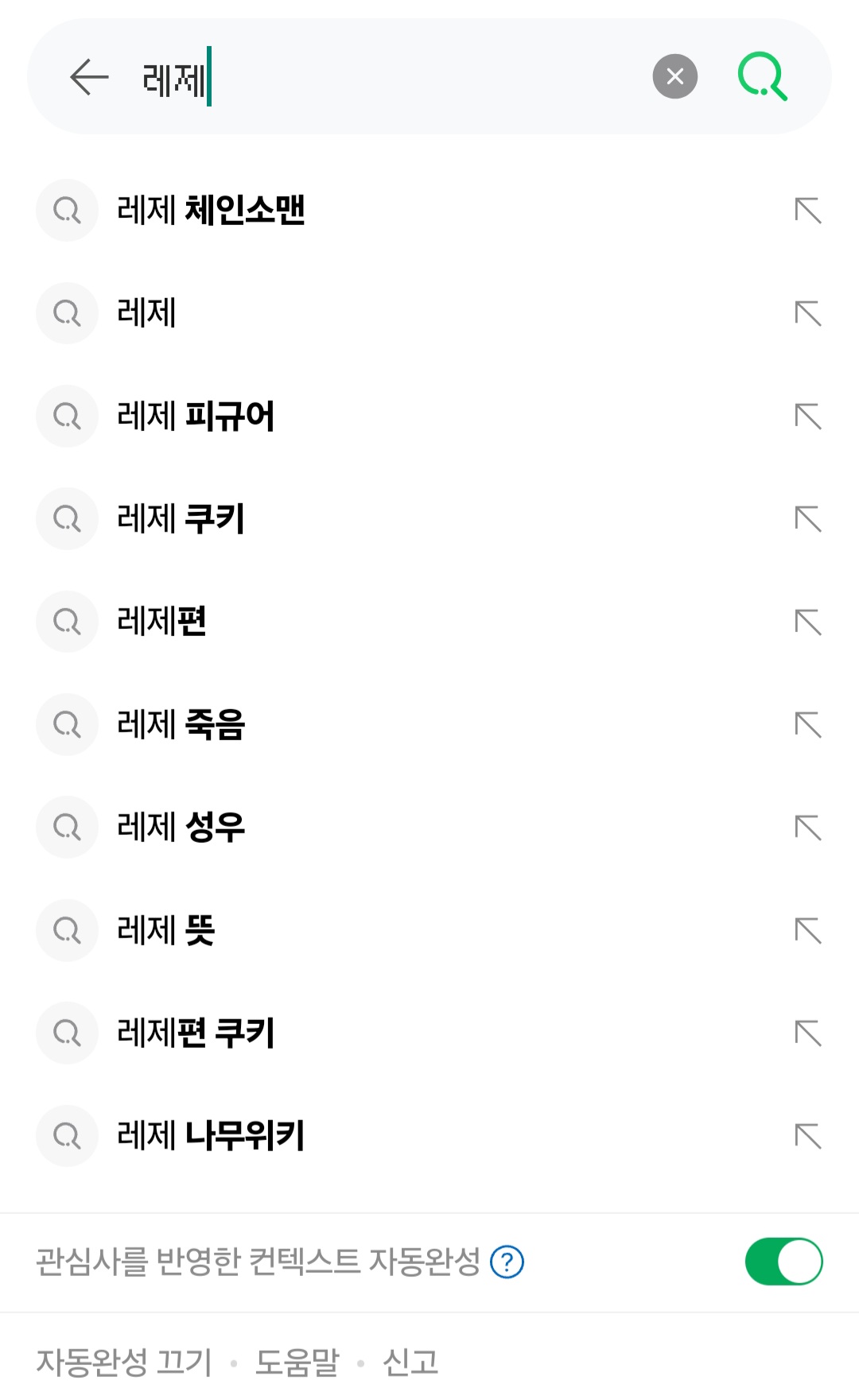Viewport: 859px width, 1400px height.
Task: Tap '자동완성 끄기' link
Action: click(124, 1362)
